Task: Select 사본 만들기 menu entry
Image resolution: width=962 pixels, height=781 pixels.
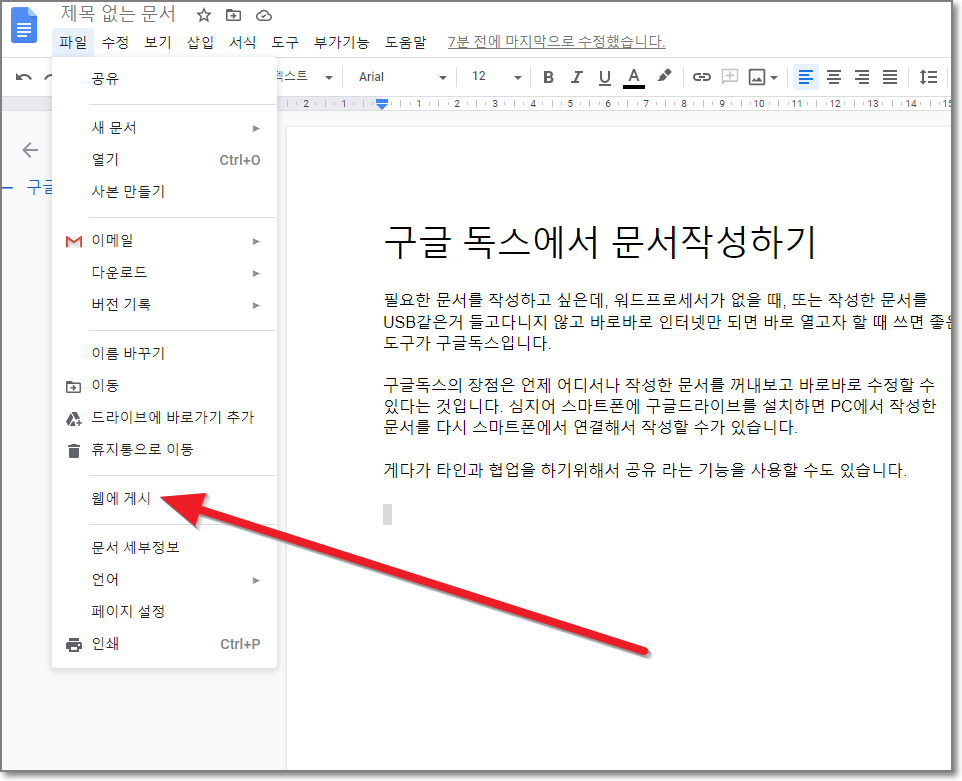Action: click(x=164, y=191)
